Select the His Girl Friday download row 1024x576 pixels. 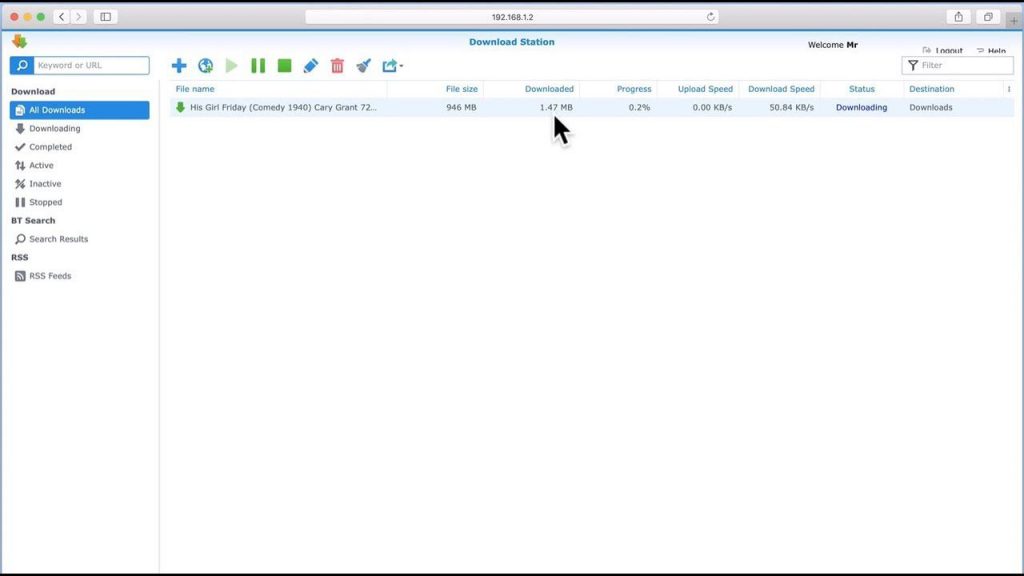592,107
